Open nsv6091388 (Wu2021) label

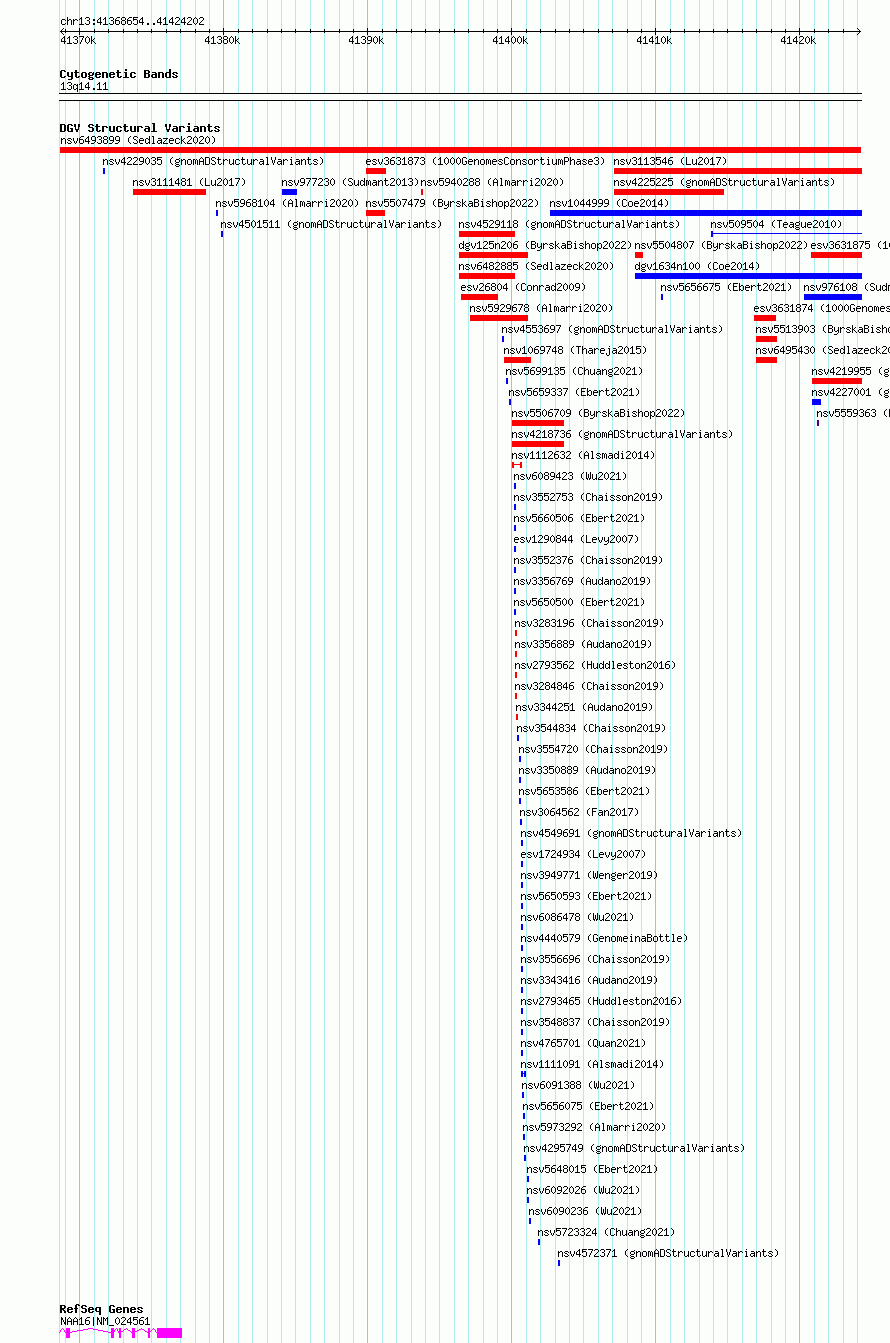[x=579, y=1085]
